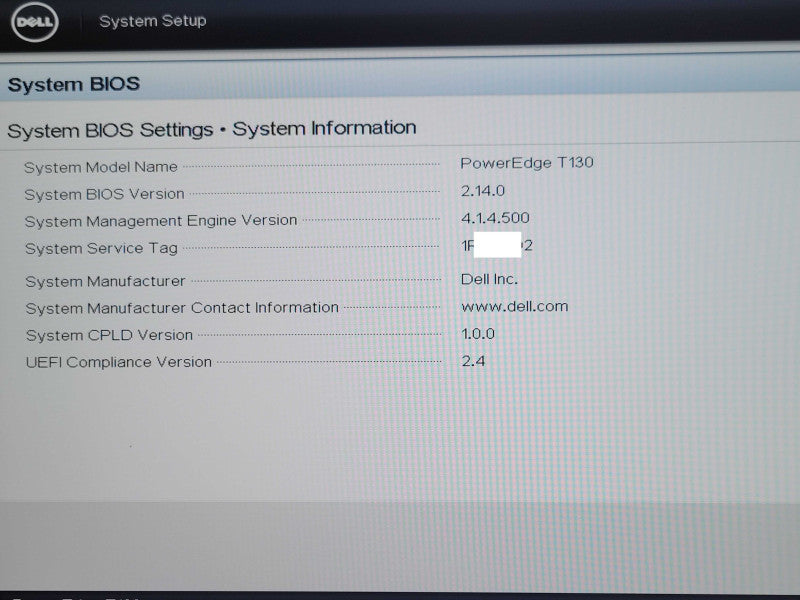Select System Manufacturer Contact Information label

(x=182, y=308)
